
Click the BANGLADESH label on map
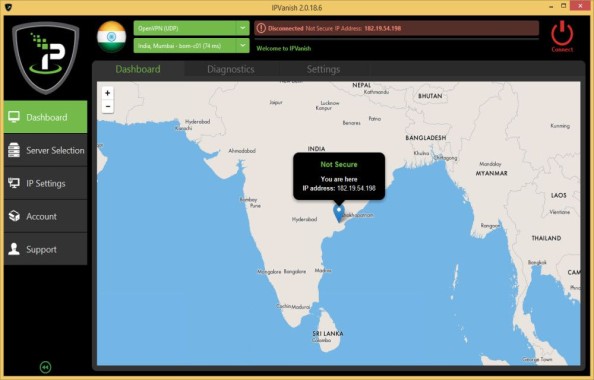coord(425,138)
